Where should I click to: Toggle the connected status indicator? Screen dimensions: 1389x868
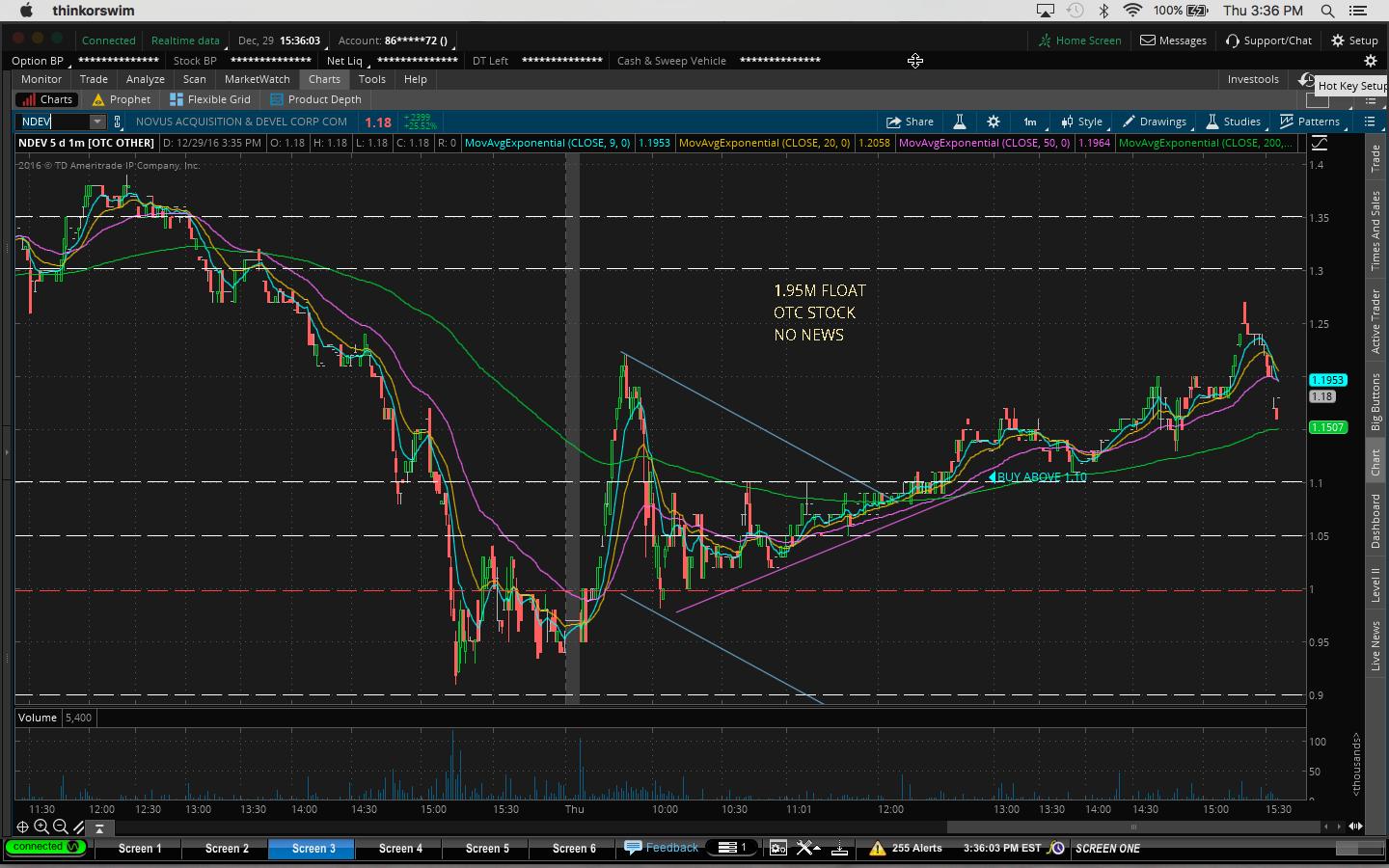(x=45, y=848)
